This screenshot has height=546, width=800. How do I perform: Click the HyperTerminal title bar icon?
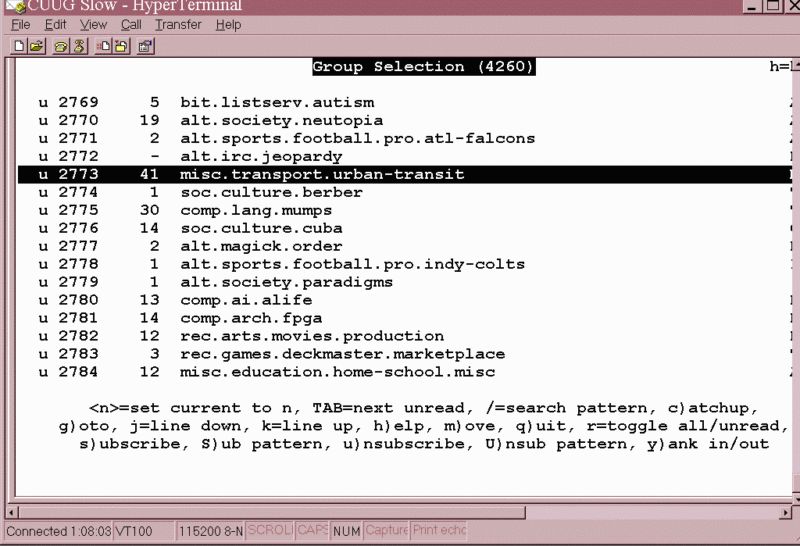coord(14,6)
